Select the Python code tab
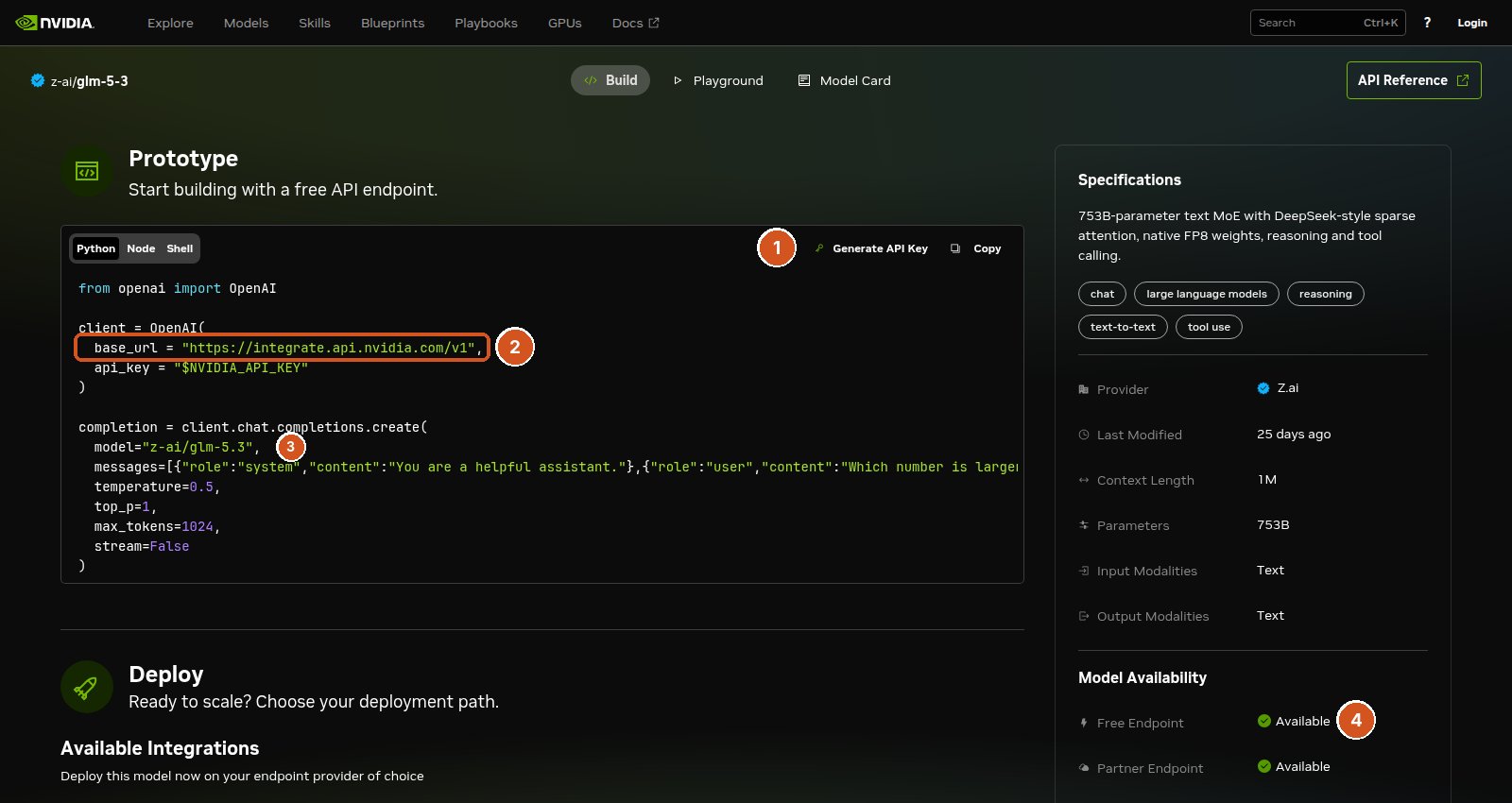This screenshot has width=1512, height=803. pos(96,248)
